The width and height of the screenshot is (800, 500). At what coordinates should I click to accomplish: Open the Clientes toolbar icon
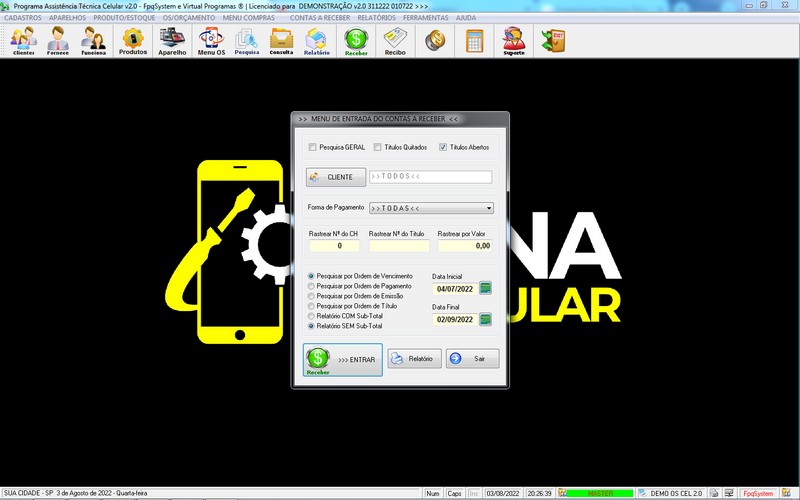[23, 41]
